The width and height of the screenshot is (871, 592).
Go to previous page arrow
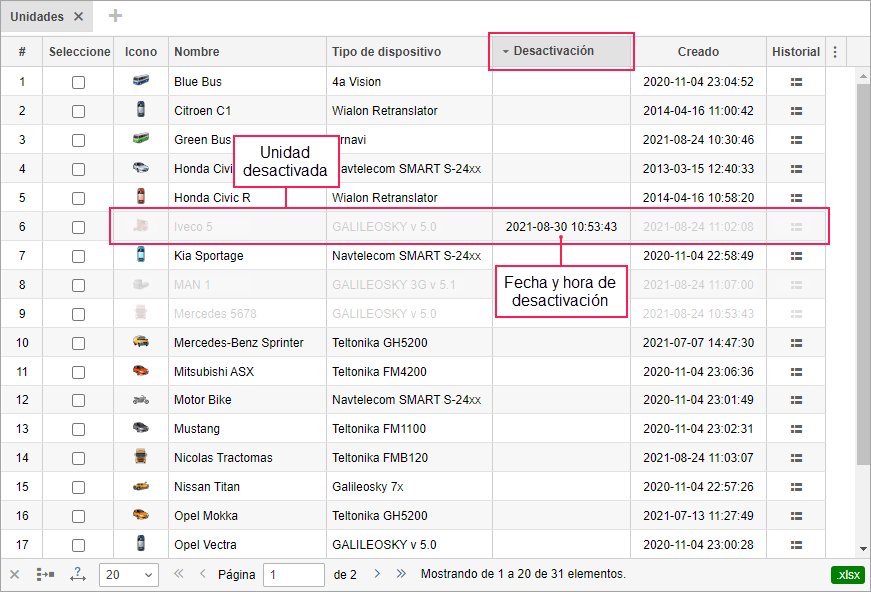(203, 574)
